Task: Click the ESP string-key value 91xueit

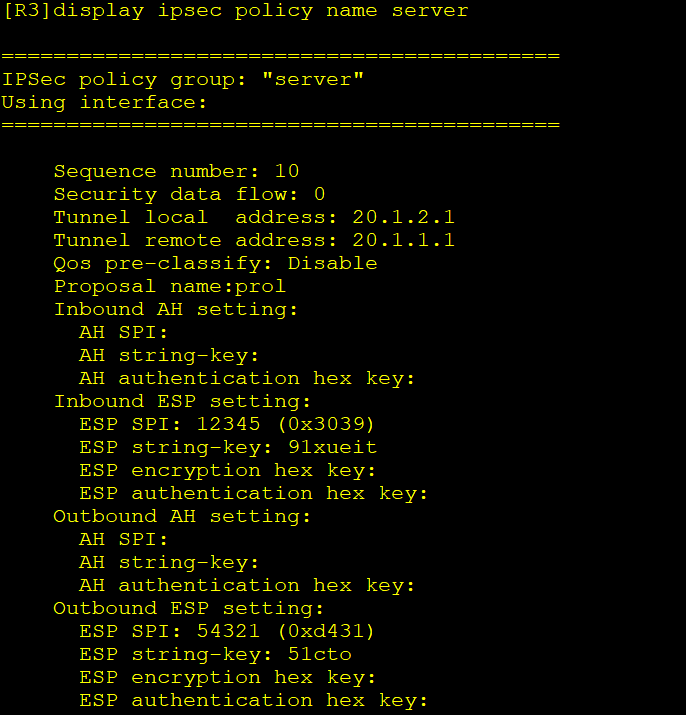Action: pyautogui.click(x=333, y=447)
